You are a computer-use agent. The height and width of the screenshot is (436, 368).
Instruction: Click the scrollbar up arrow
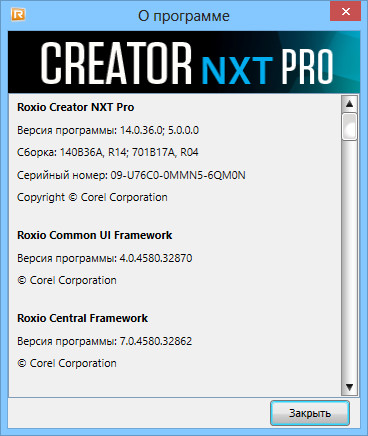pyautogui.click(x=349, y=104)
